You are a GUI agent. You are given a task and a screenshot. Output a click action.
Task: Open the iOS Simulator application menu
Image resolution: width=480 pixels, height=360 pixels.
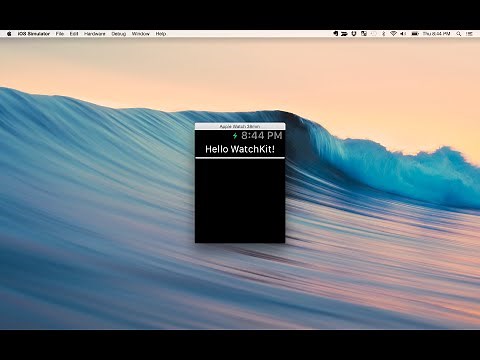34,34
